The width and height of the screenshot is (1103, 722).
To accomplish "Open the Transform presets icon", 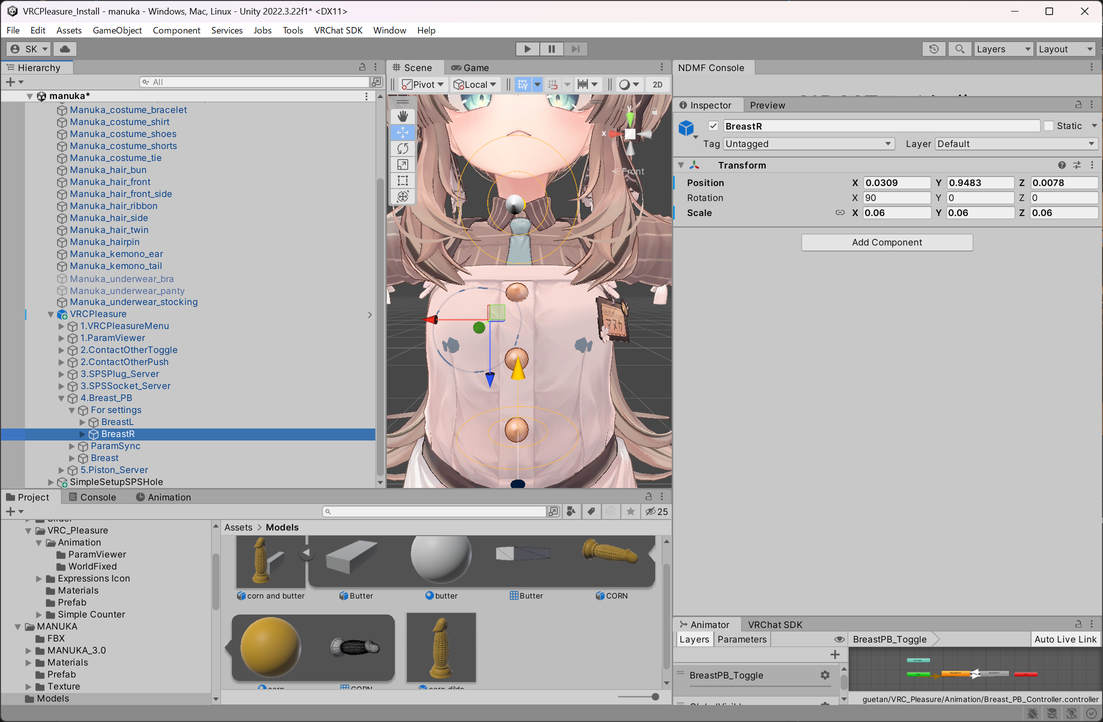I will click(x=1077, y=165).
